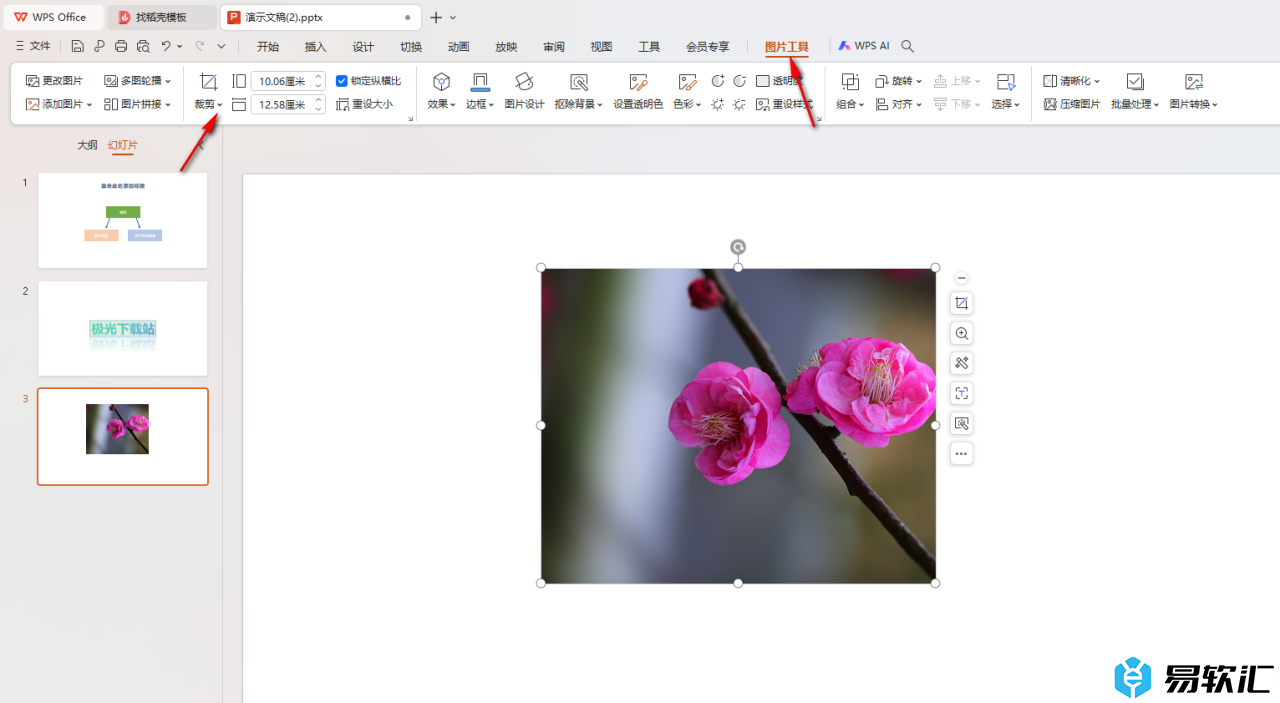1280x703 pixels.
Task: Click the 透明度 transparency icon
Action: (763, 81)
